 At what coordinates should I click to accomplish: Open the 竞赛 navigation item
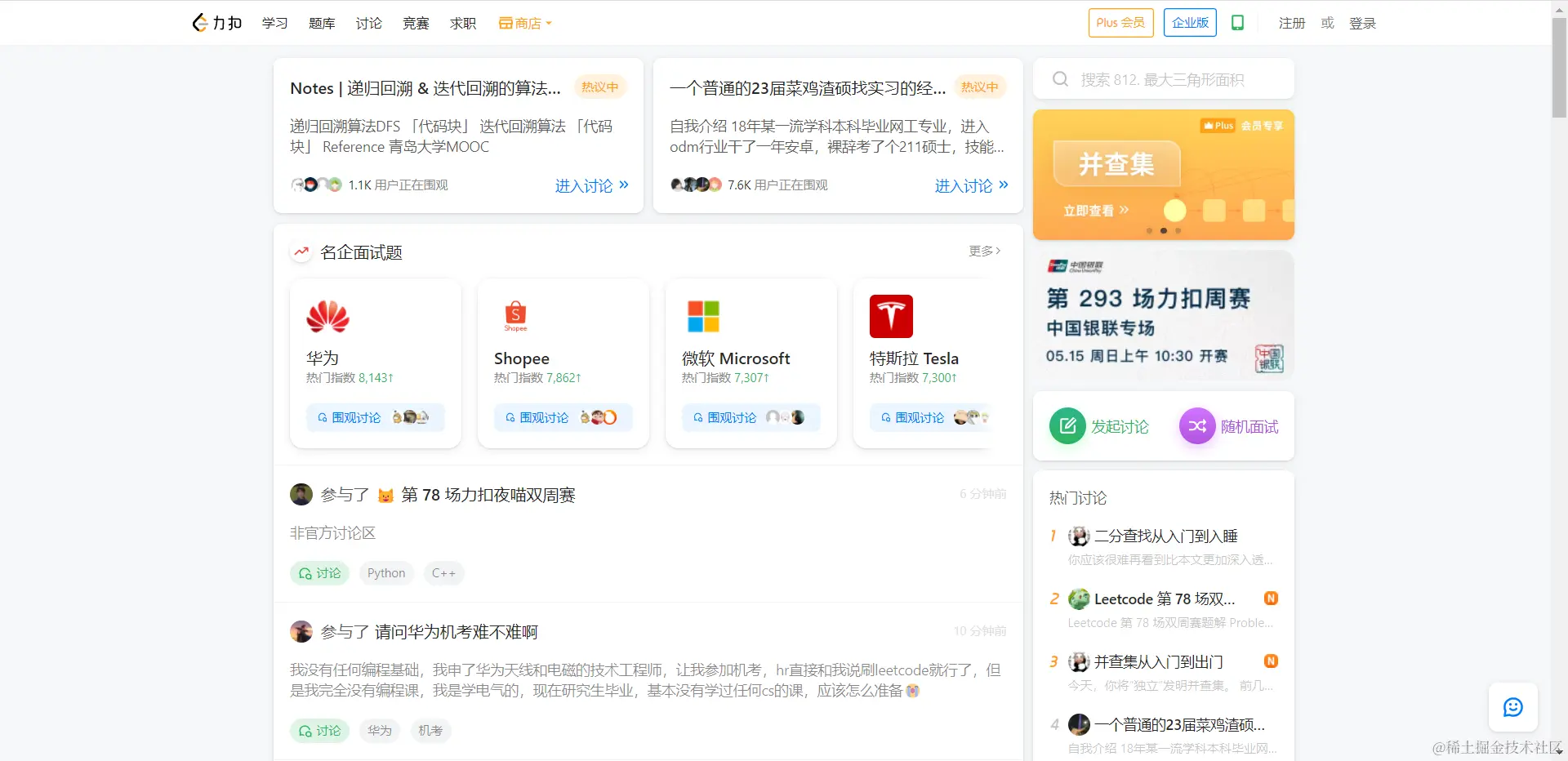point(416,23)
